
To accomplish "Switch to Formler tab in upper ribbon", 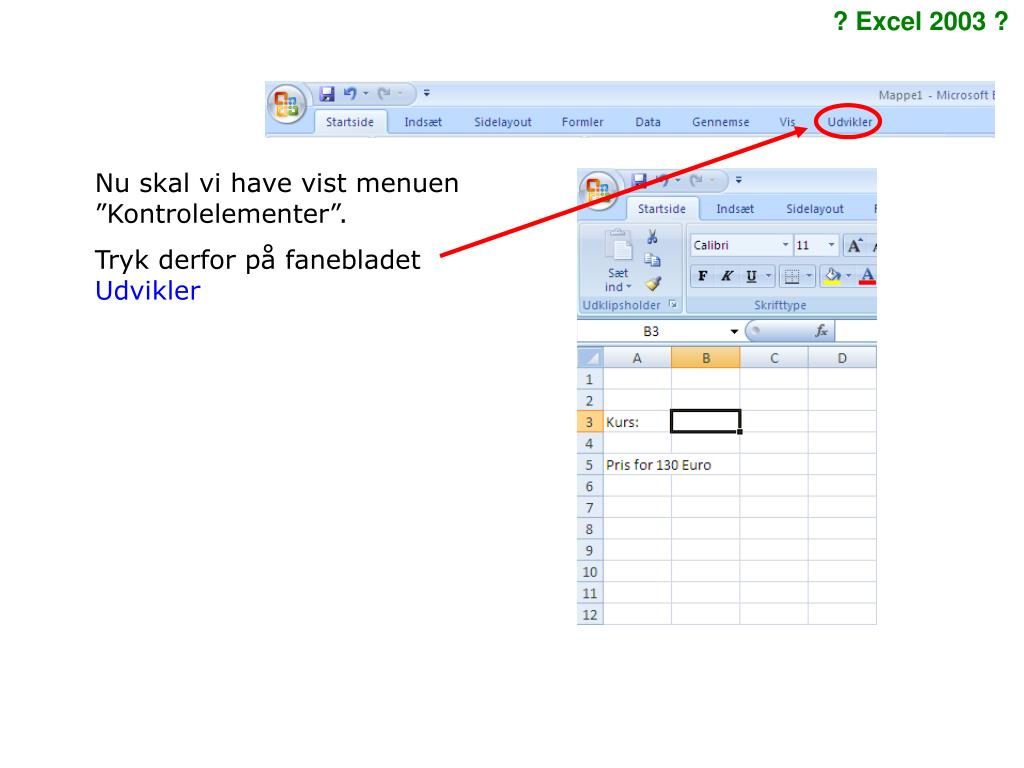I will (582, 122).
